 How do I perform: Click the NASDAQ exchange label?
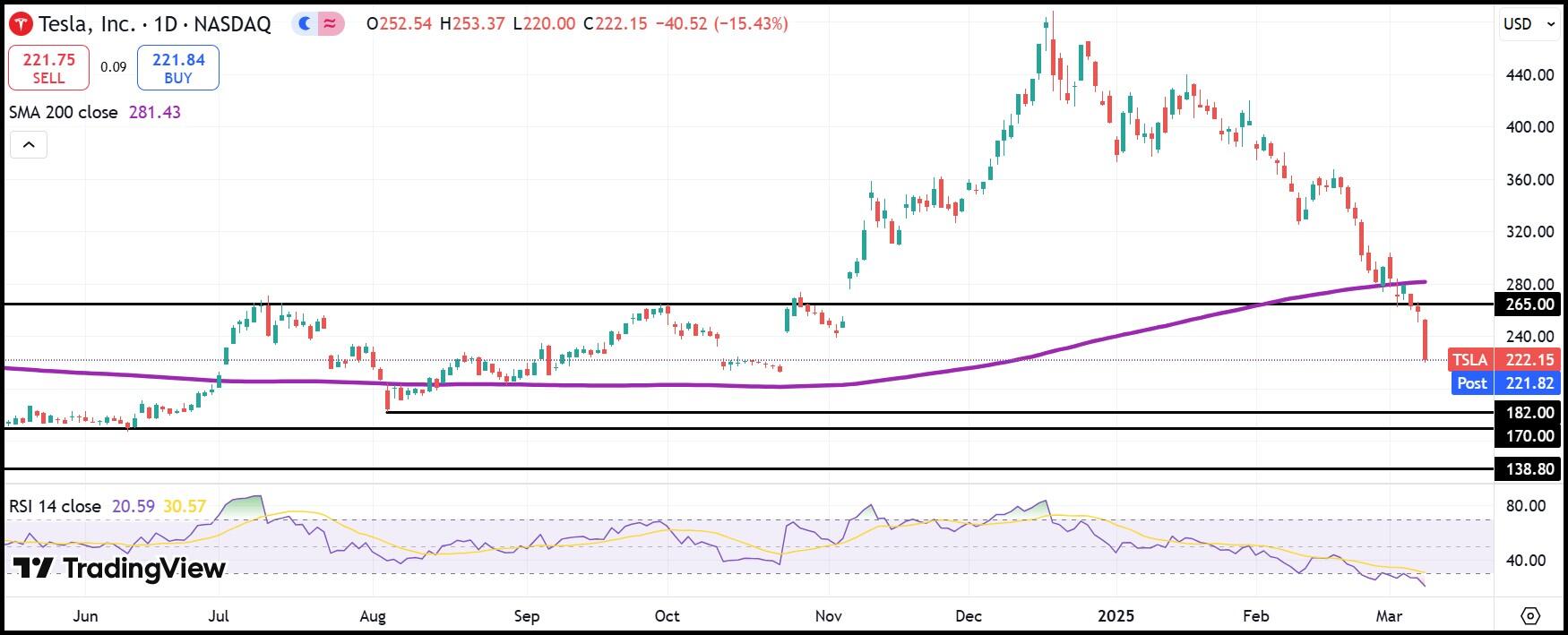pyautogui.click(x=233, y=24)
